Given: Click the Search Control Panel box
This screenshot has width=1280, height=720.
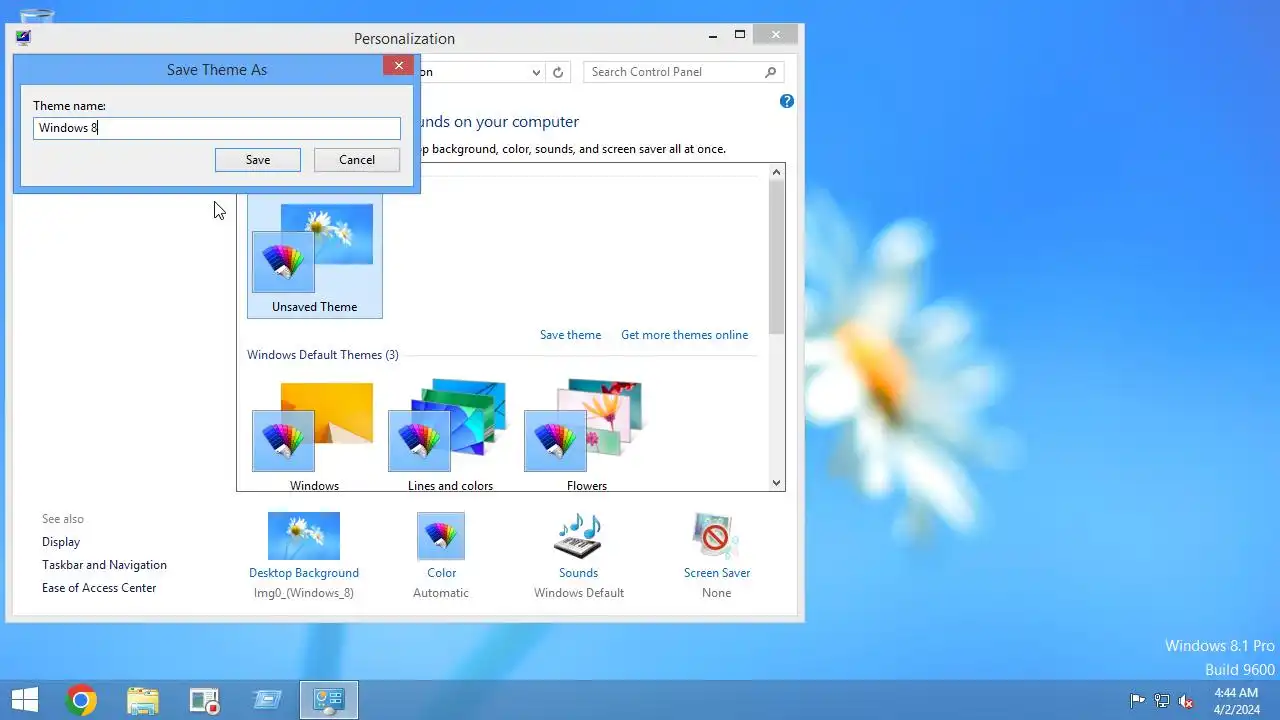Looking at the screenshot, I should click(683, 72).
